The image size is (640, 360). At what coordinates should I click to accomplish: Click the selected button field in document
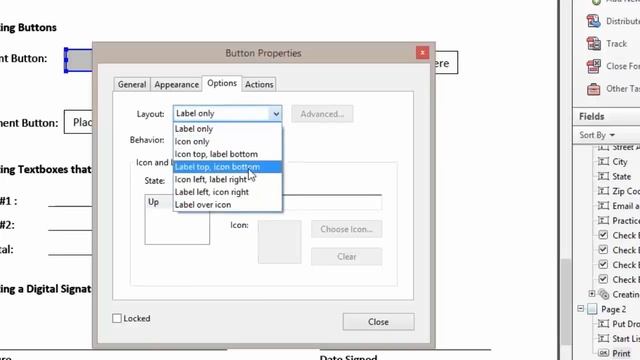coord(79,60)
